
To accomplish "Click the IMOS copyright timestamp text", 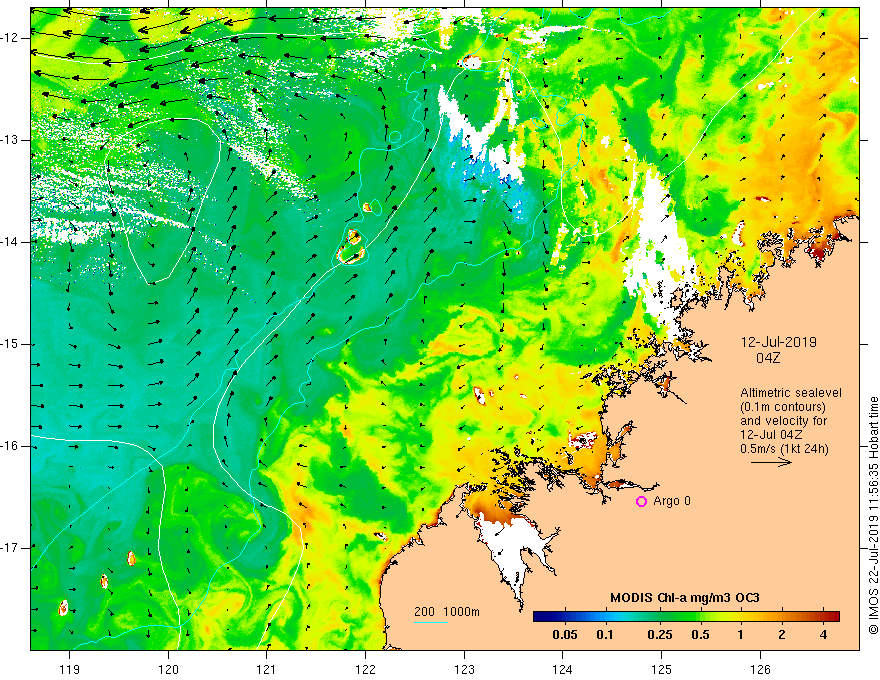I will point(873,515).
